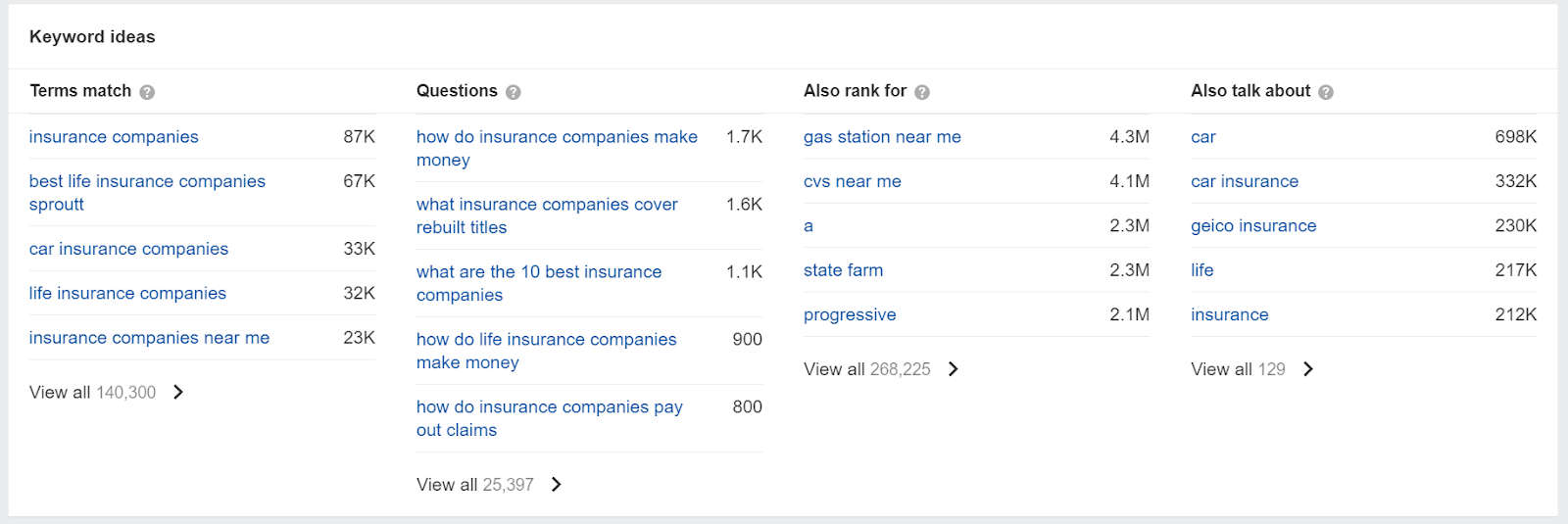Expand View all 140,300 terms arrow

(178, 392)
